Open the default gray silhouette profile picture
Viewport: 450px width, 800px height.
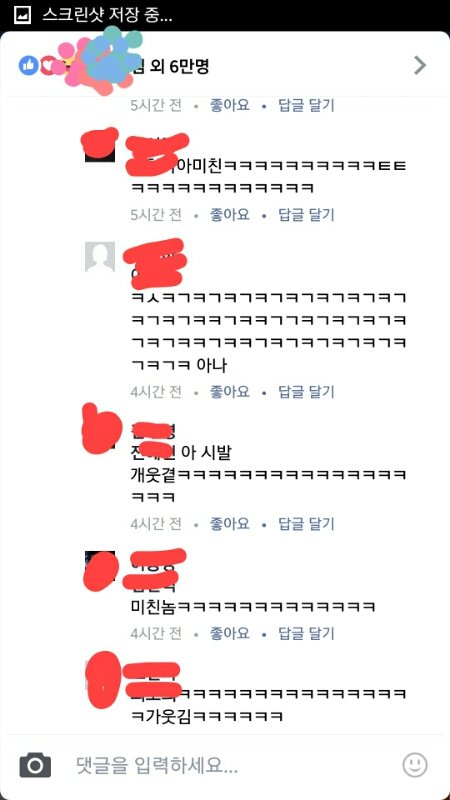pos(99,257)
